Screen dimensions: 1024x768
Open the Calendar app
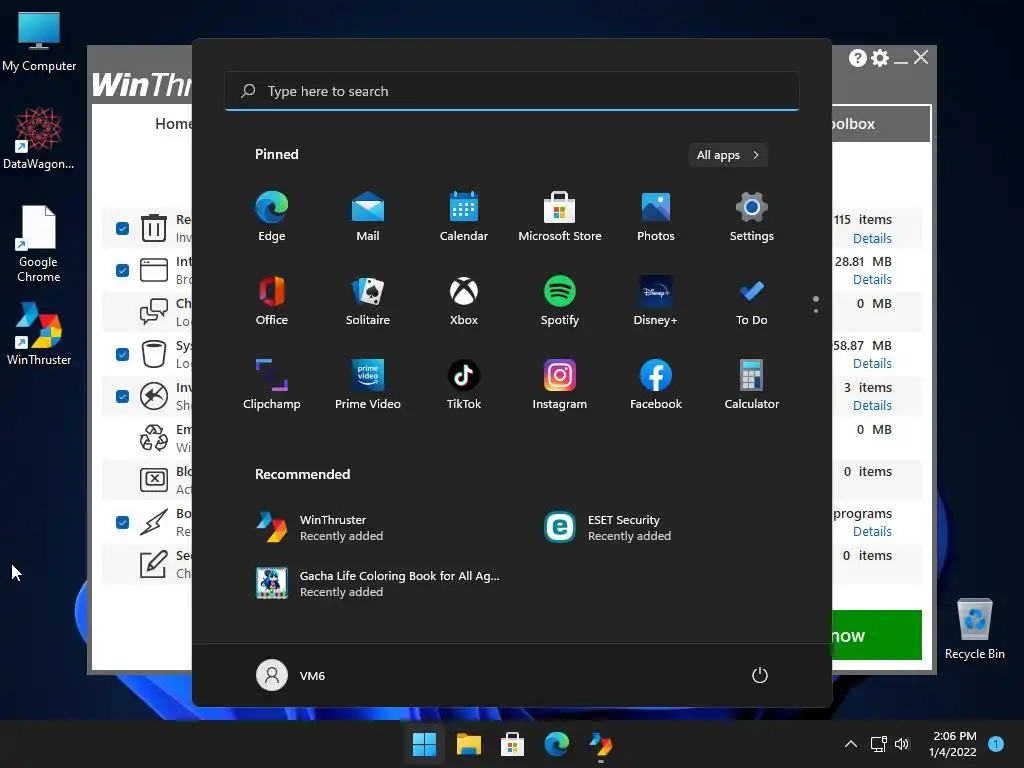(464, 216)
